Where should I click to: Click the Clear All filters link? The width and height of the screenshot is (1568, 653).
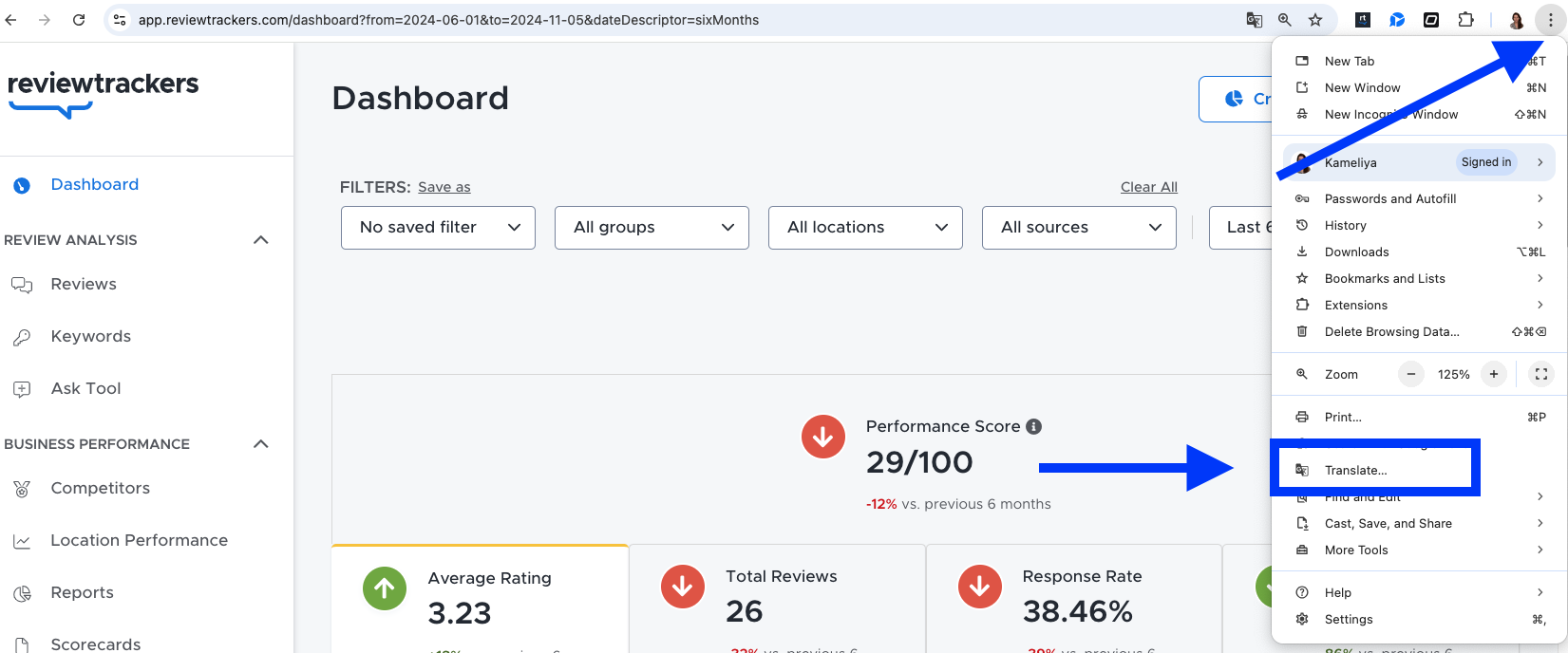tap(1149, 187)
